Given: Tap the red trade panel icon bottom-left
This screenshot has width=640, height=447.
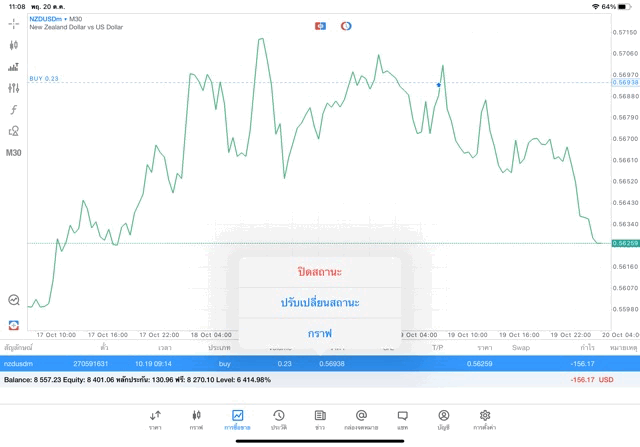Looking at the screenshot, I should pos(13,325).
